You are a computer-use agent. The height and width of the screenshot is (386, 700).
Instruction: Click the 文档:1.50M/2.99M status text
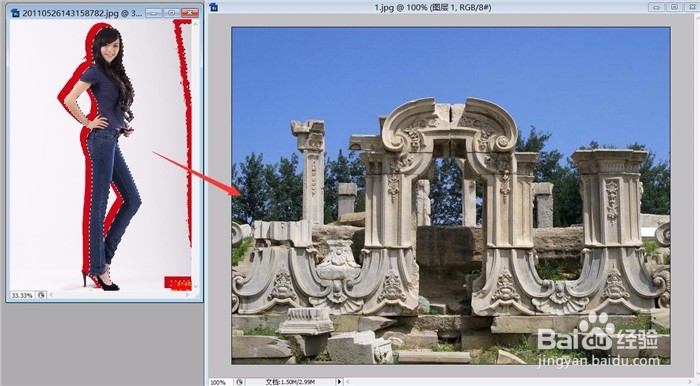pos(290,382)
